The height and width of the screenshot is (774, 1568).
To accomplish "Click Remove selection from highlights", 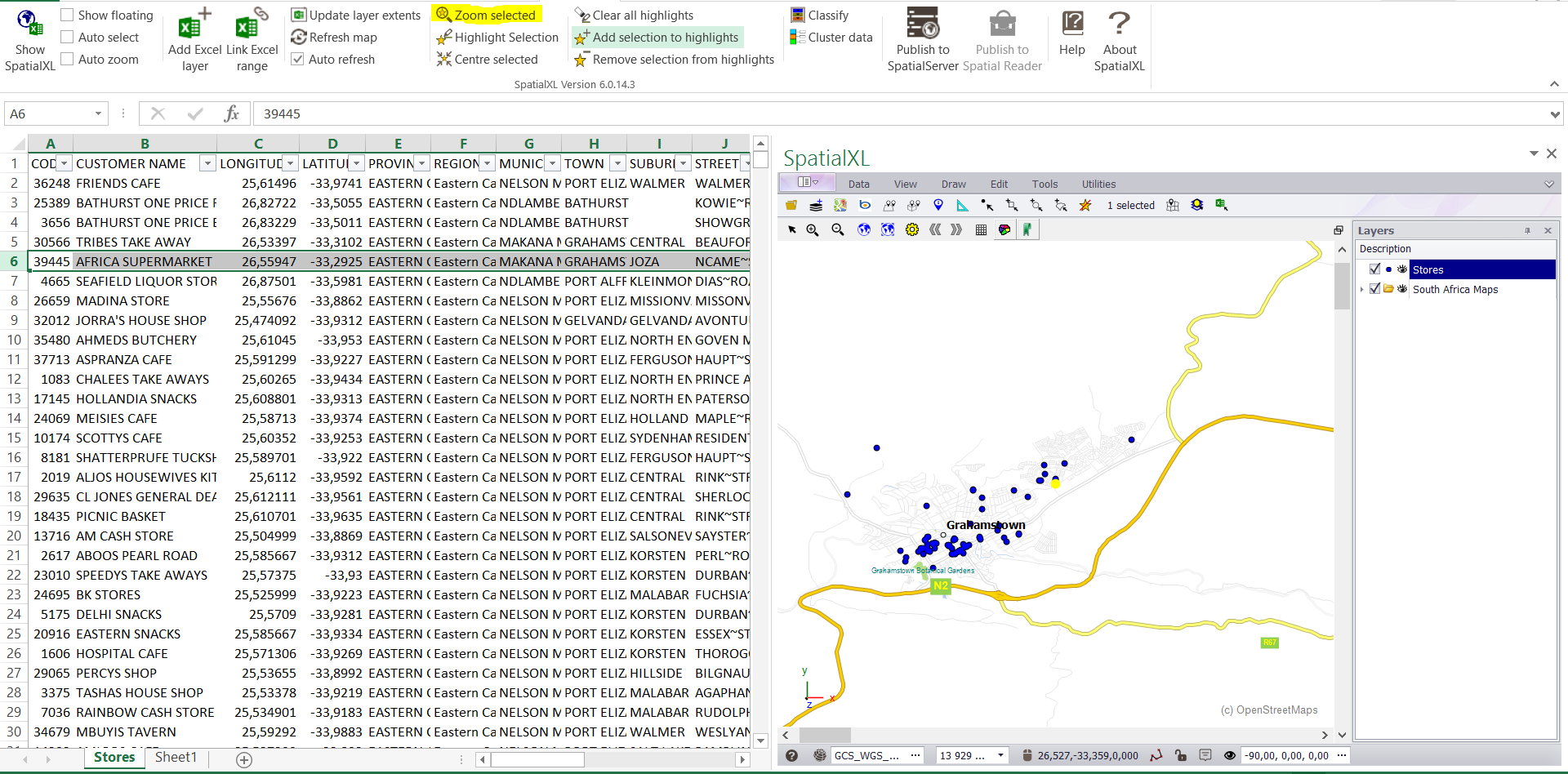I will pos(684,59).
